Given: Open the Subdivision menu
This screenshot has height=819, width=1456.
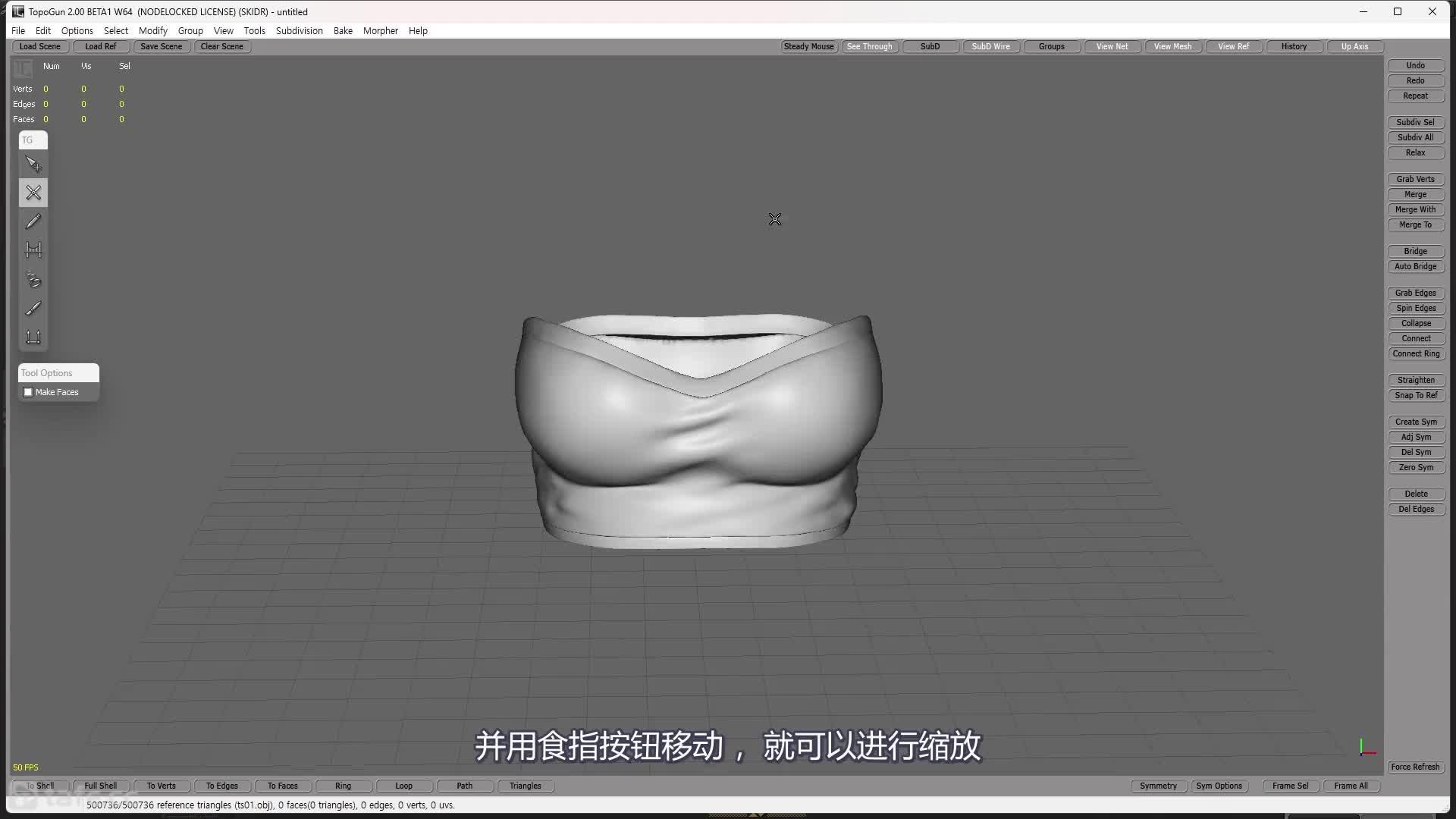Looking at the screenshot, I should 299,31.
